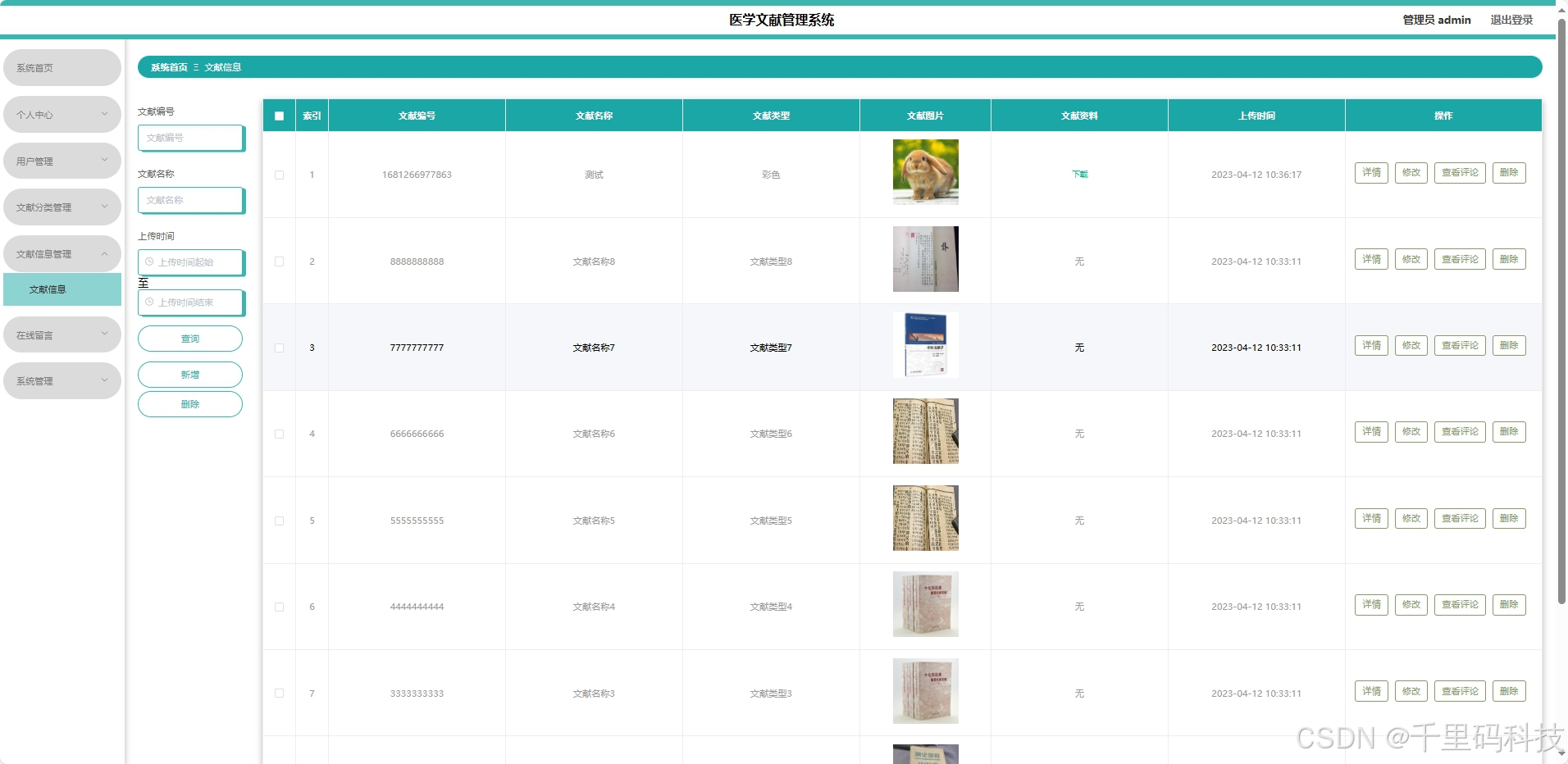Screen dimensions: 1568x764
Task: Open the blue book thumbnail for 文献名称7
Action: 925,345
